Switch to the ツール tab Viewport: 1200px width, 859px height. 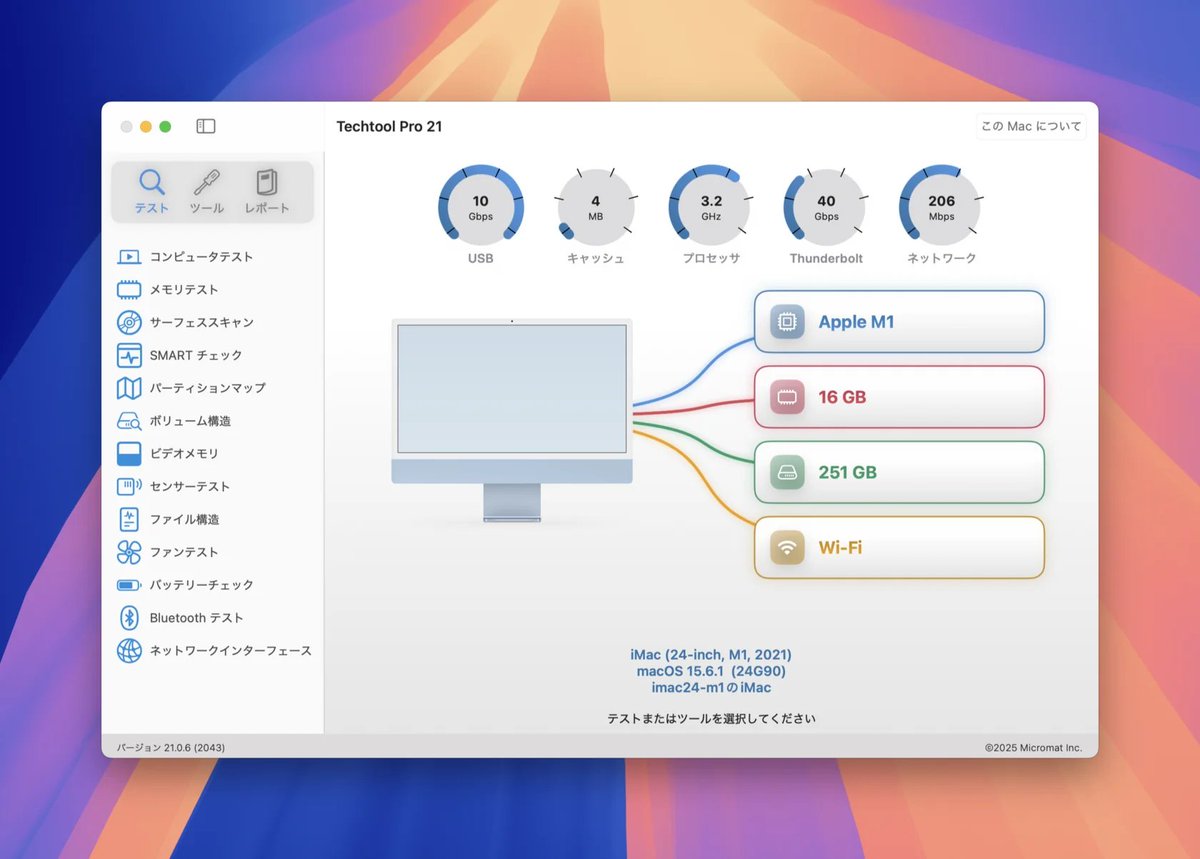(x=207, y=192)
